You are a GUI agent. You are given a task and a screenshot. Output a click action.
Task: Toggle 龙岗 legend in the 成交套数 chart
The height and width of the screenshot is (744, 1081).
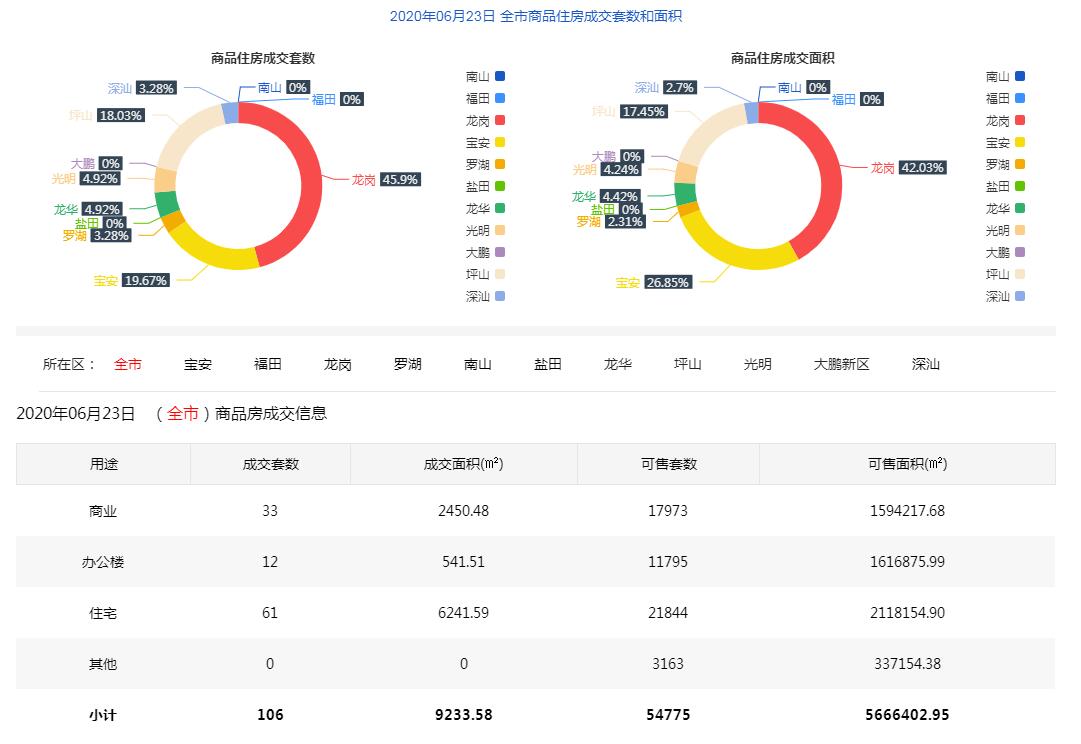pyautogui.click(x=485, y=120)
